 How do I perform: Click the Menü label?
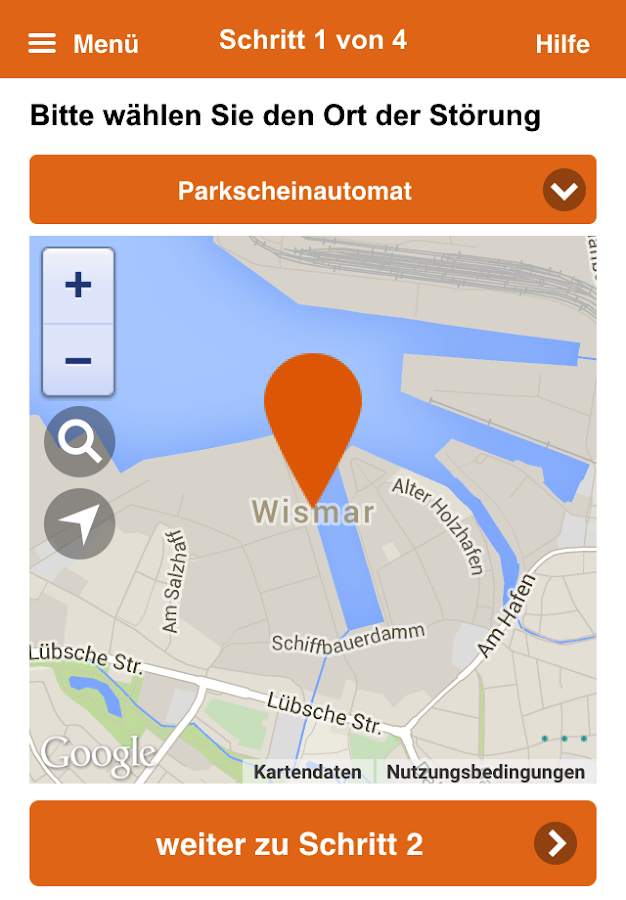(x=106, y=44)
